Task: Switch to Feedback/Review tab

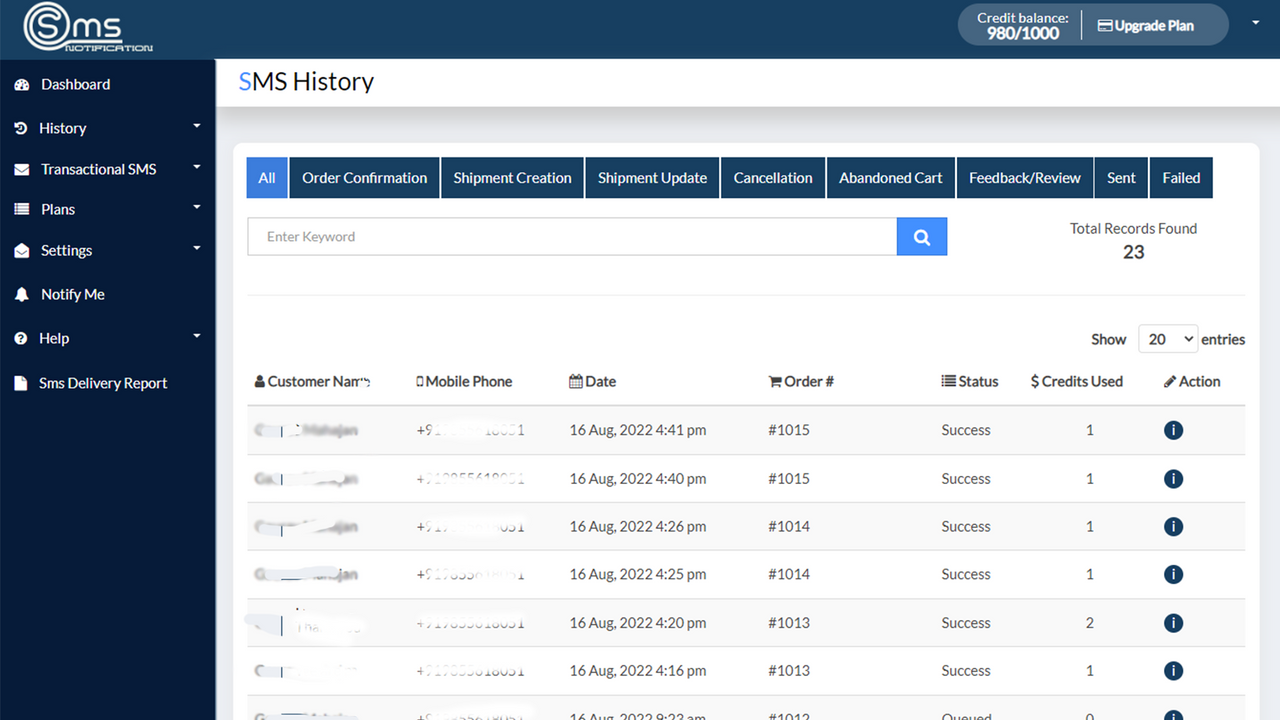Action: point(1025,178)
